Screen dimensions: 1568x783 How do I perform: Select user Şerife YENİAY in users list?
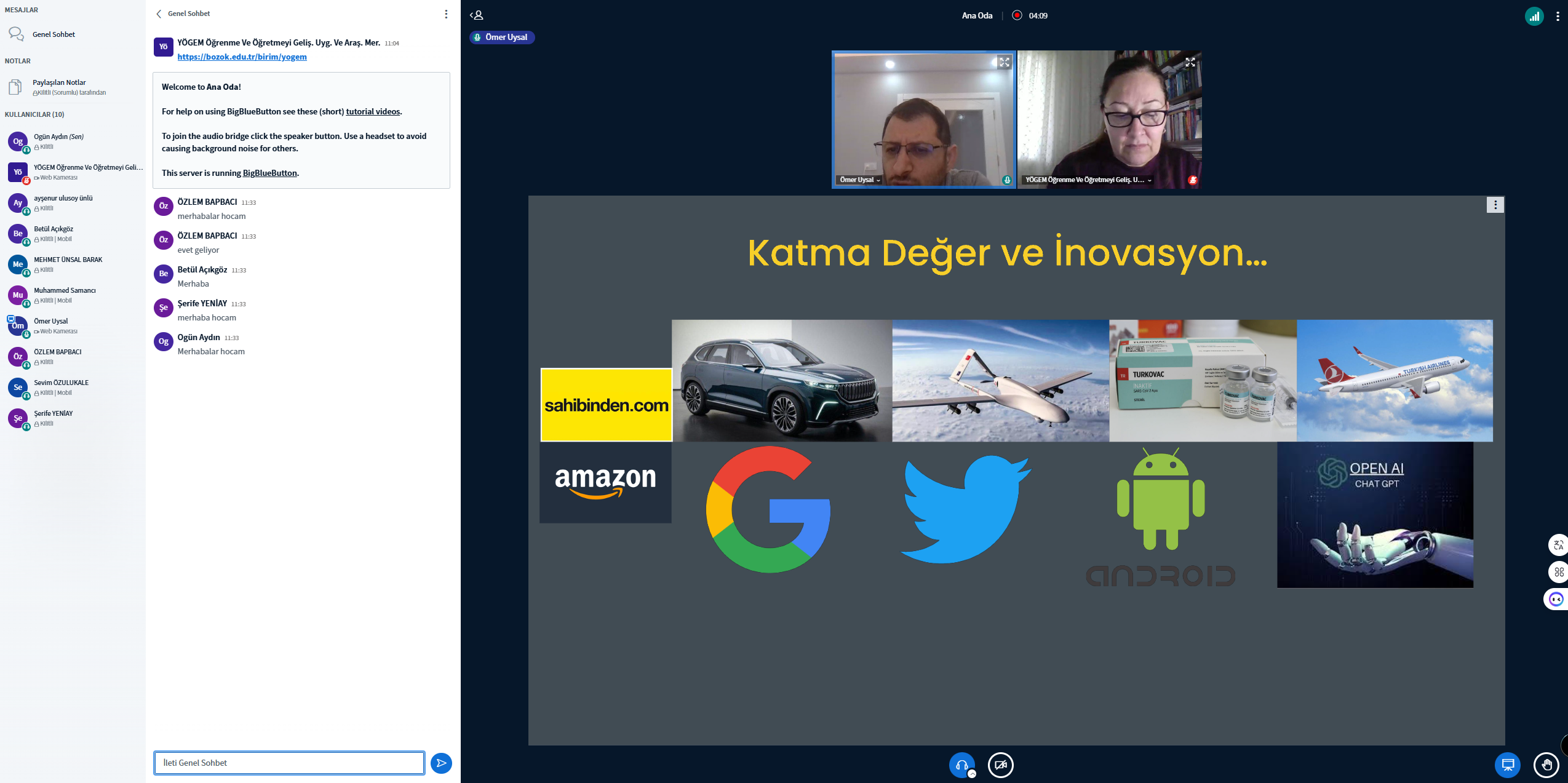pos(74,418)
